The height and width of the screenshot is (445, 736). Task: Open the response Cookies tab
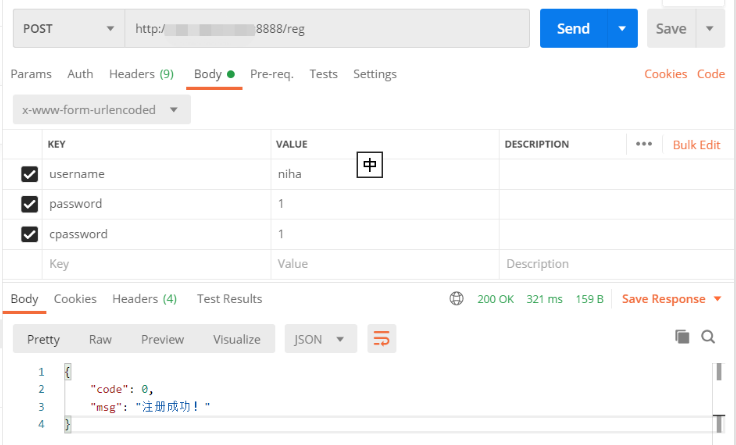tap(75, 299)
